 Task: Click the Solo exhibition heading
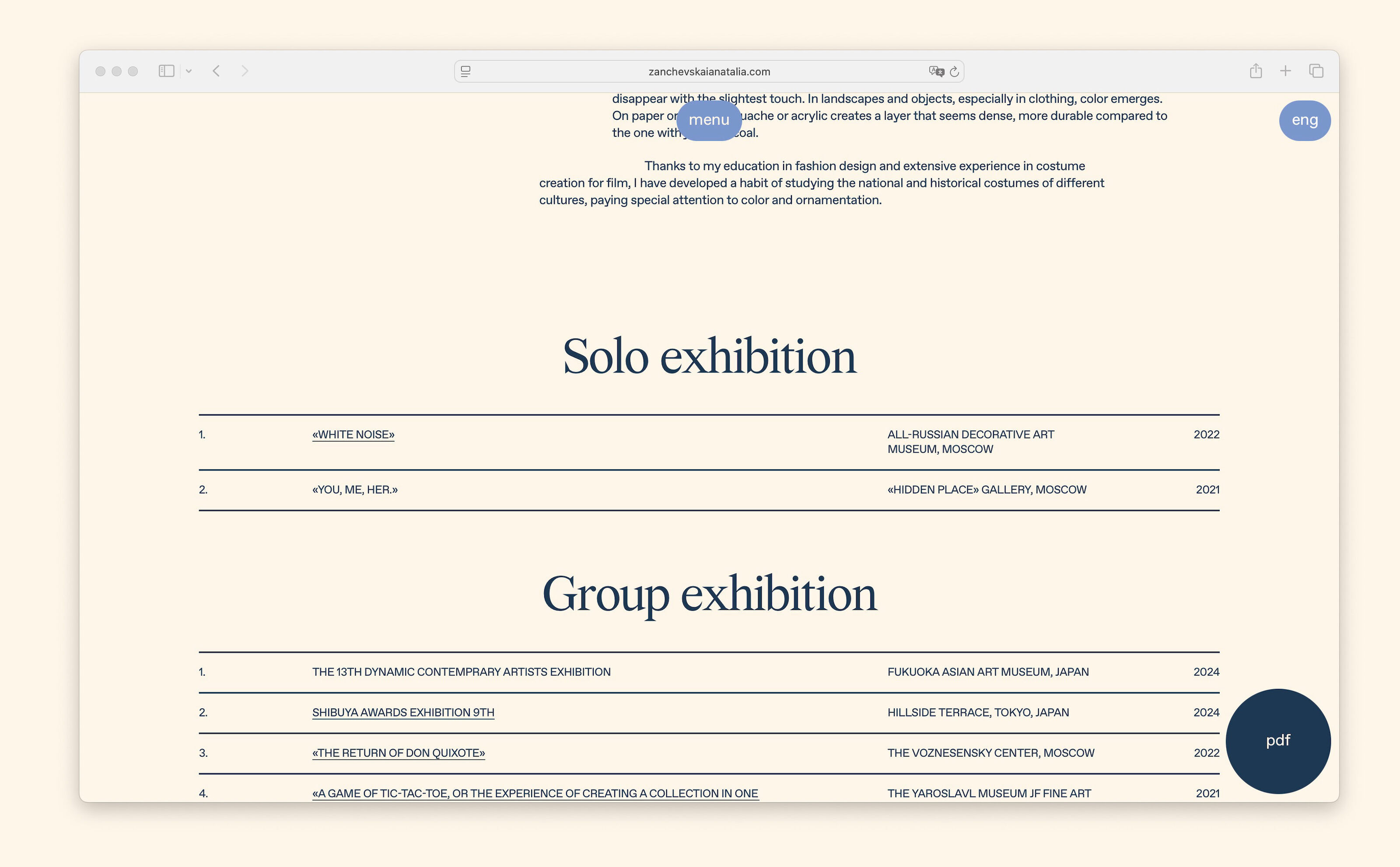pyautogui.click(x=709, y=357)
